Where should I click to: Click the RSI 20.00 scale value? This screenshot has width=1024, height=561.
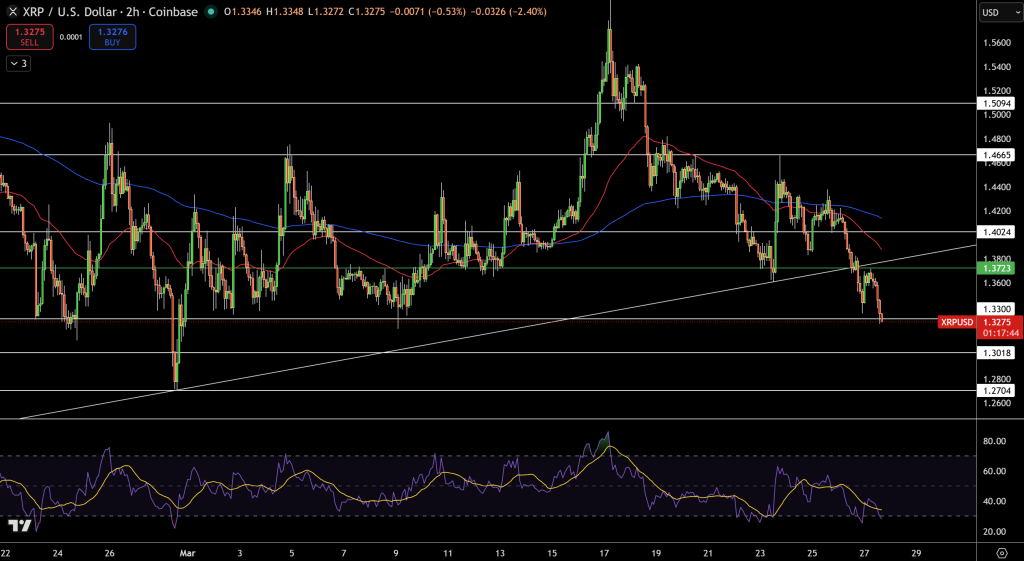pos(993,532)
